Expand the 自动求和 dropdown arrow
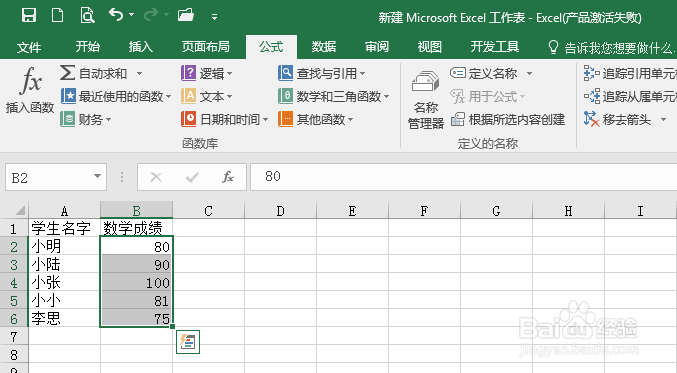The width and height of the screenshot is (677, 373). click(x=139, y=73)
